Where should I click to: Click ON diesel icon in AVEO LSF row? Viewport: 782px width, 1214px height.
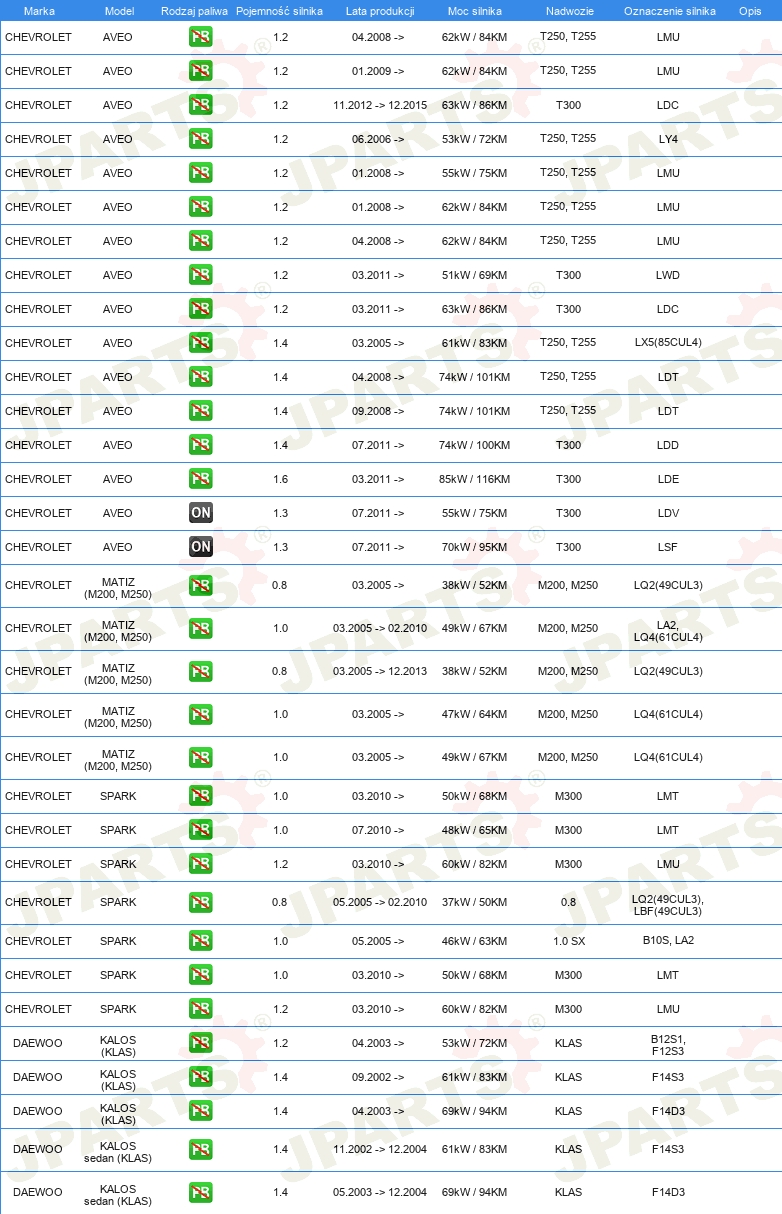(201, 547)
